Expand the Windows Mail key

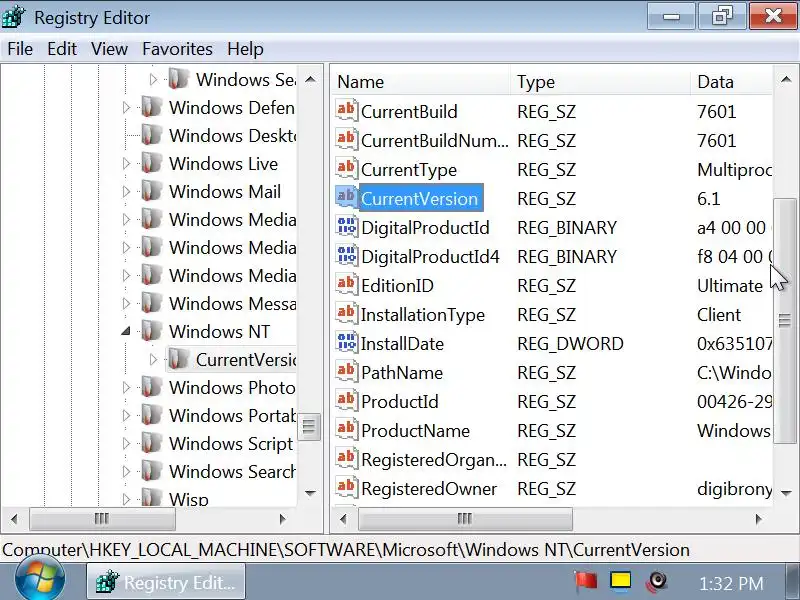tap(126, 192)
